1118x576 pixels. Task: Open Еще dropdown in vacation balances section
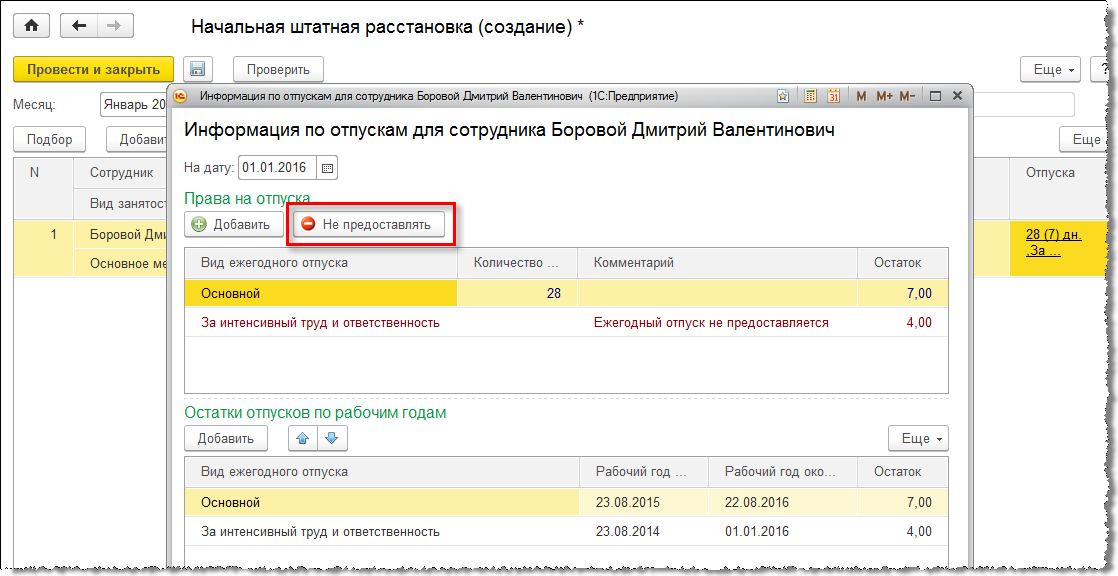[918, 438]
